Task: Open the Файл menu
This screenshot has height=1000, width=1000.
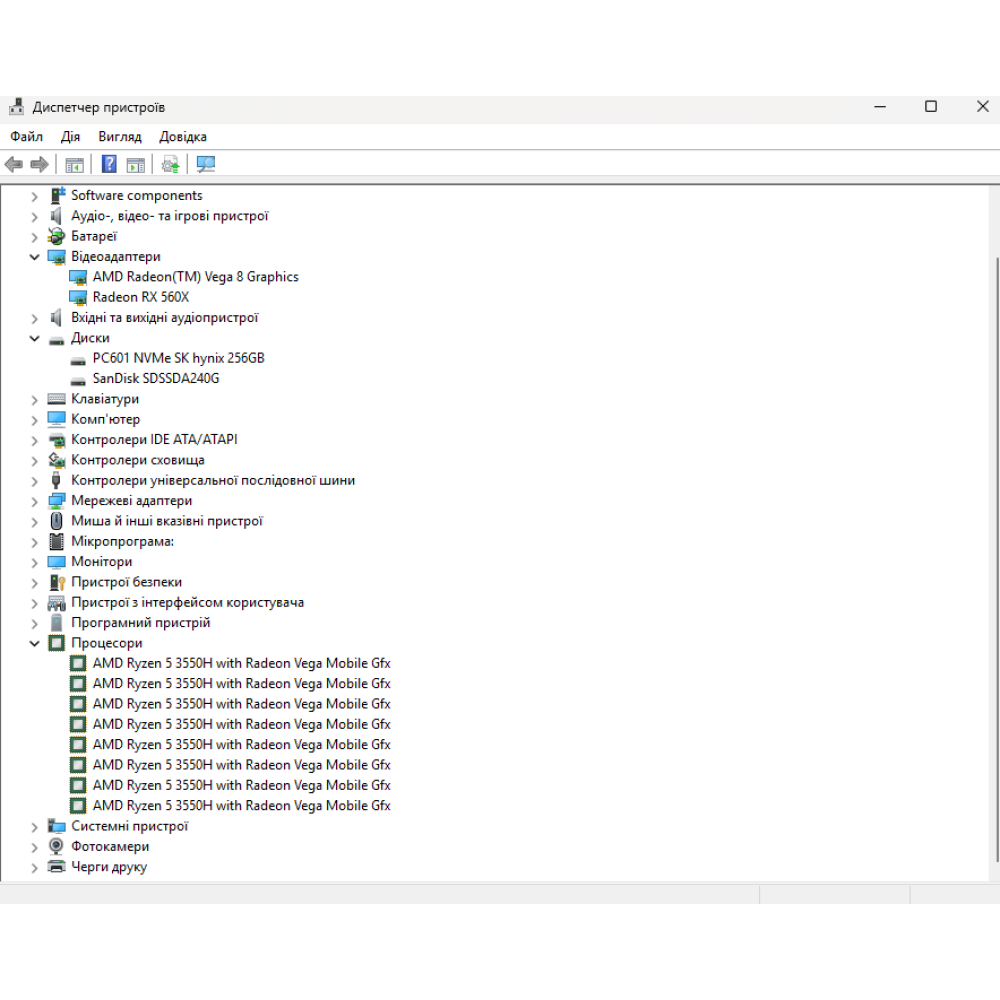Action: pyautogui.click(x=27, y=137)
